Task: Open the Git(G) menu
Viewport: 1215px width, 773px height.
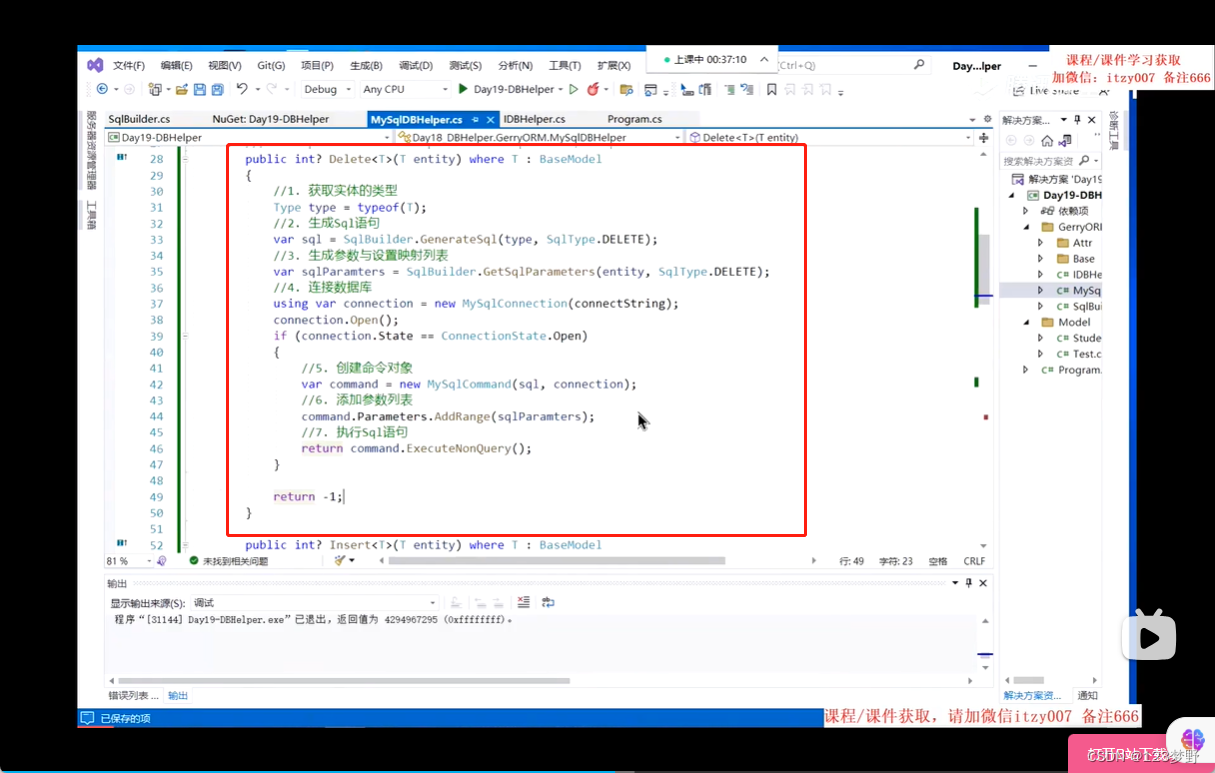Action: tap(271, 65)
